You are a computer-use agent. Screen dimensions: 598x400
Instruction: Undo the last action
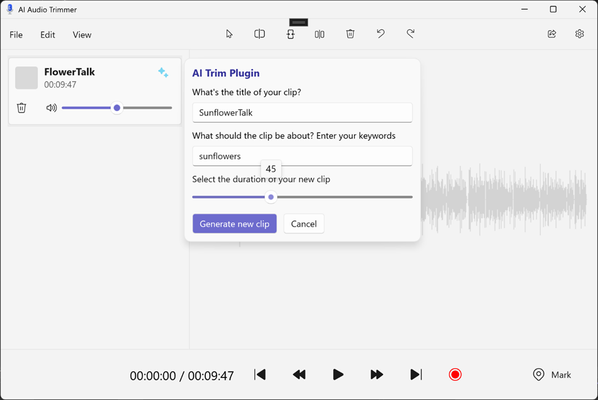point(381,34)
